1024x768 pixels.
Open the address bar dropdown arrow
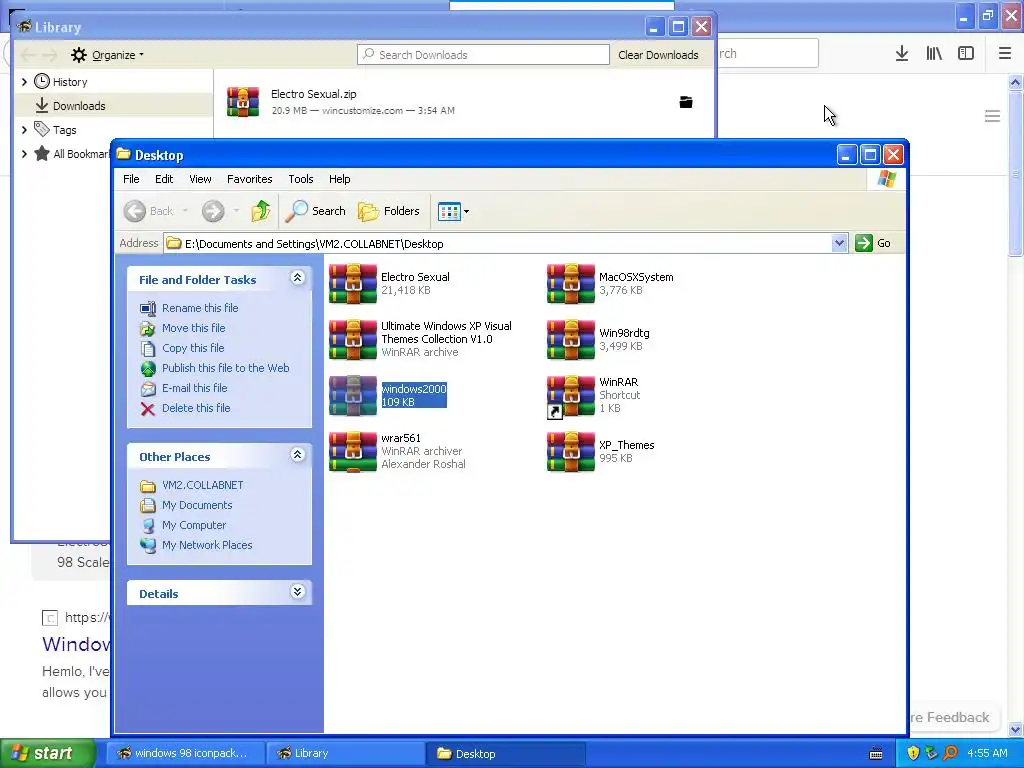[x=839, y=244]
